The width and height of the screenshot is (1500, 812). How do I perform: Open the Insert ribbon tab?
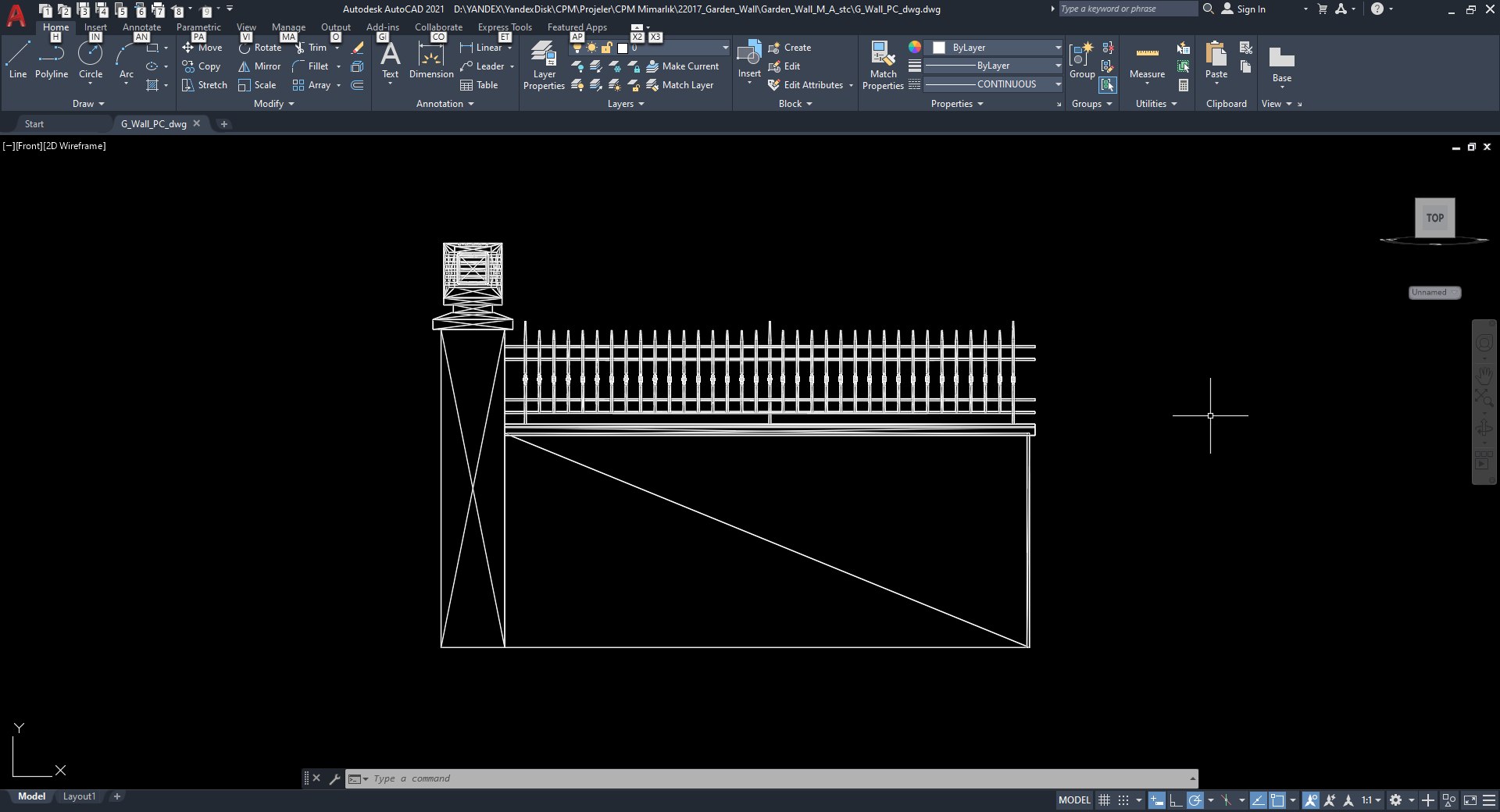95,27
